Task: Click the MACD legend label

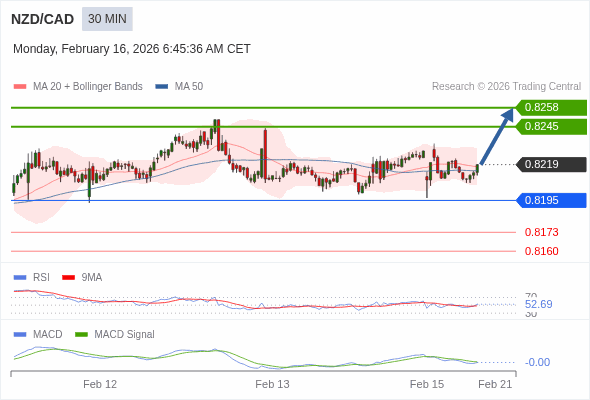Action: (x=48, y=334)
